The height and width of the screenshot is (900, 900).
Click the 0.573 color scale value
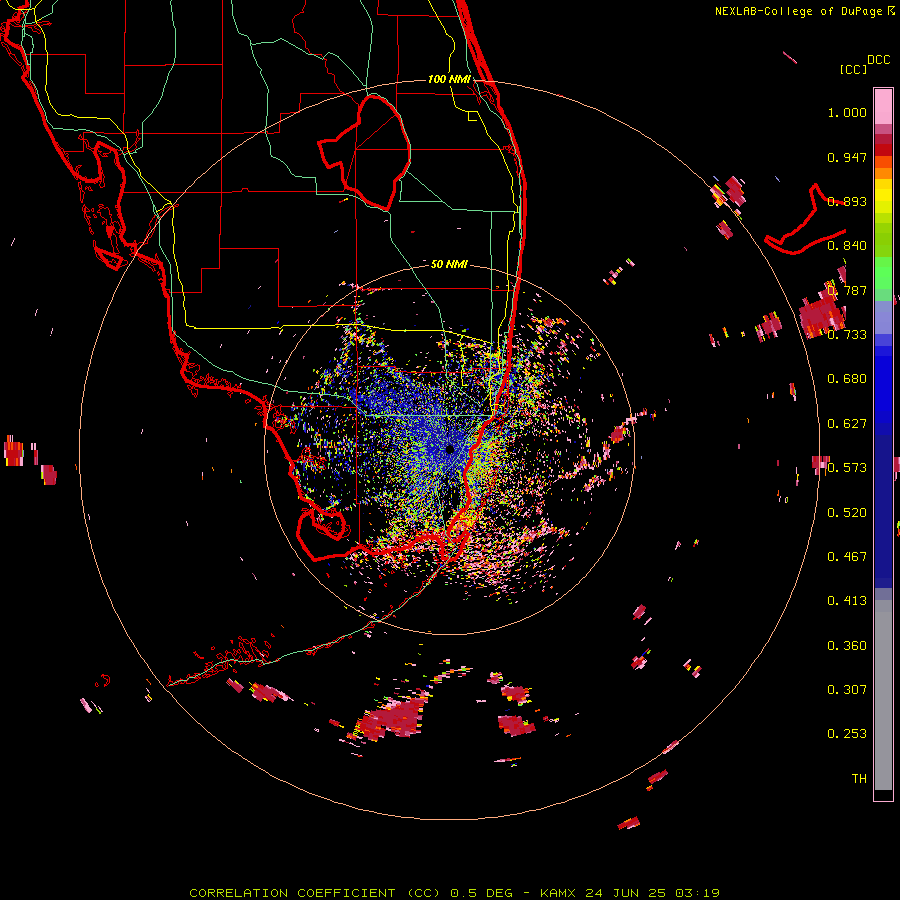click(847, 468)
